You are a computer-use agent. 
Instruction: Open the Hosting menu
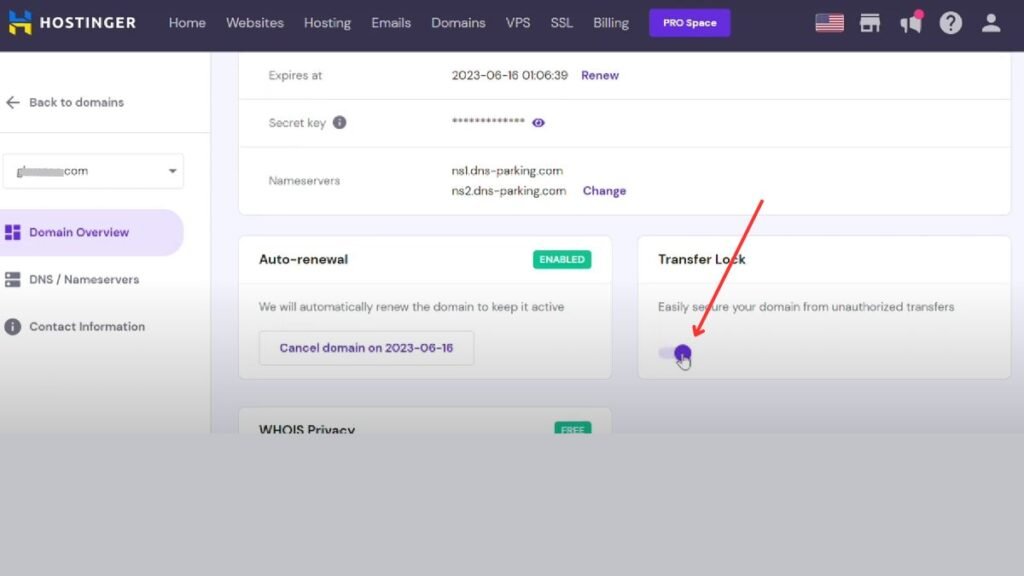click(x=327, y=23)
